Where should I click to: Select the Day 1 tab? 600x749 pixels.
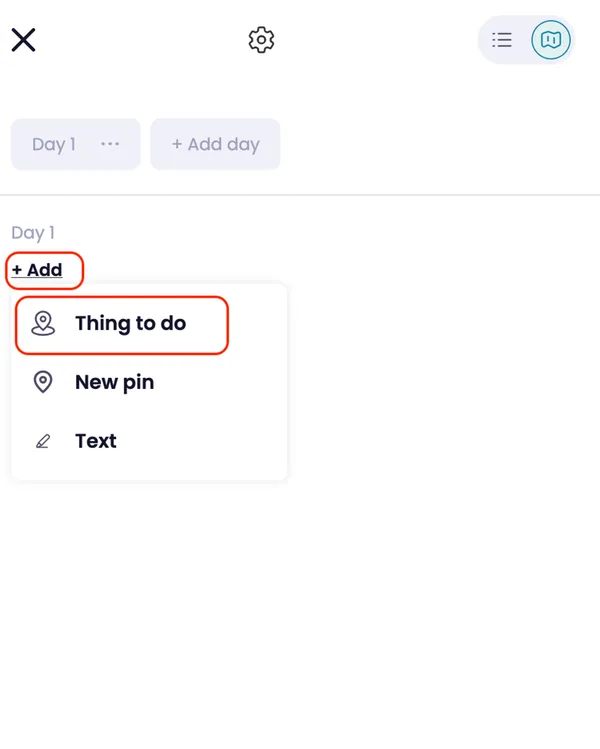tap(54, 145)
